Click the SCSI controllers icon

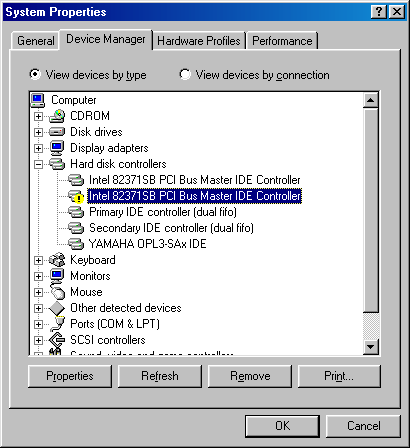tap(57, 340)
